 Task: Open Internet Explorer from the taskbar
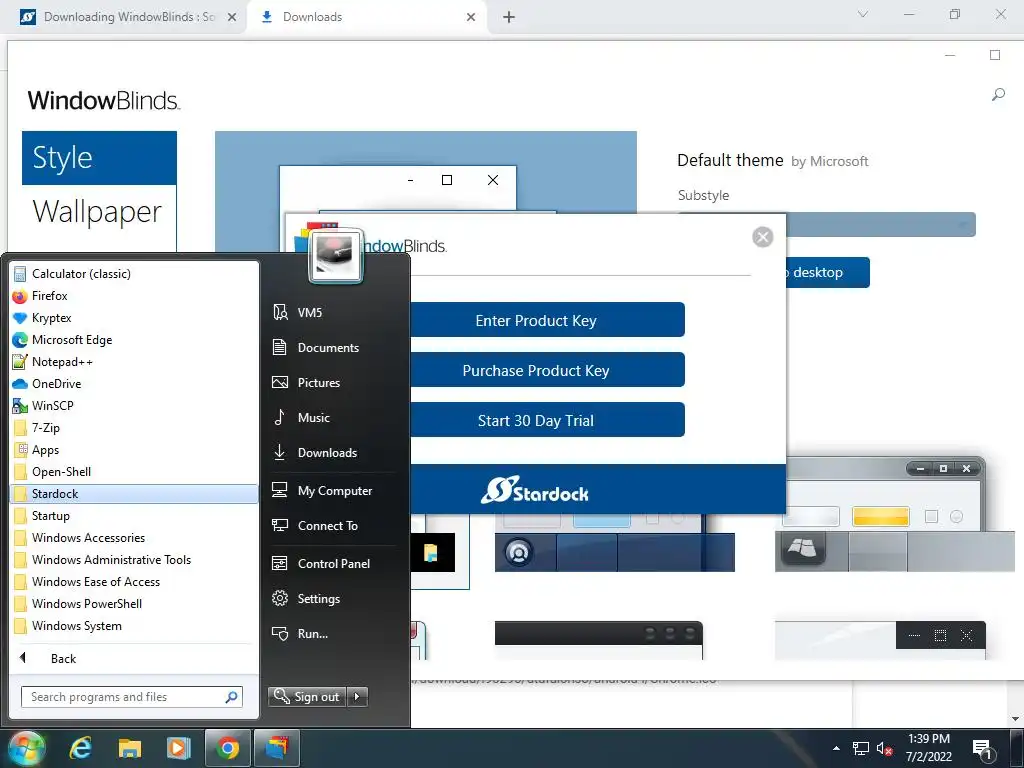[80, 748]
